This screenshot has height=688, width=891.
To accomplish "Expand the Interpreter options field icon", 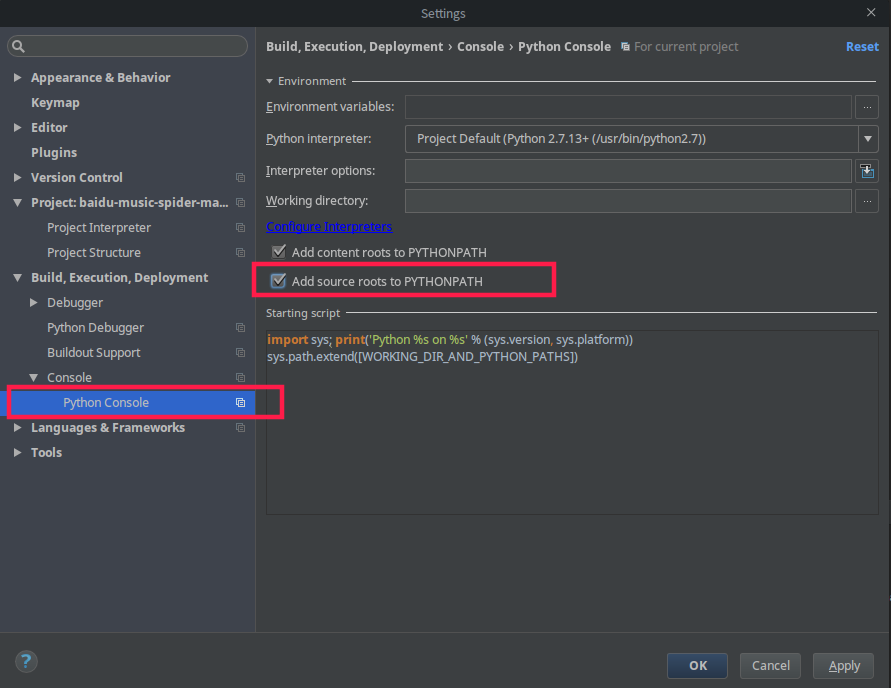I will [867, 171].
